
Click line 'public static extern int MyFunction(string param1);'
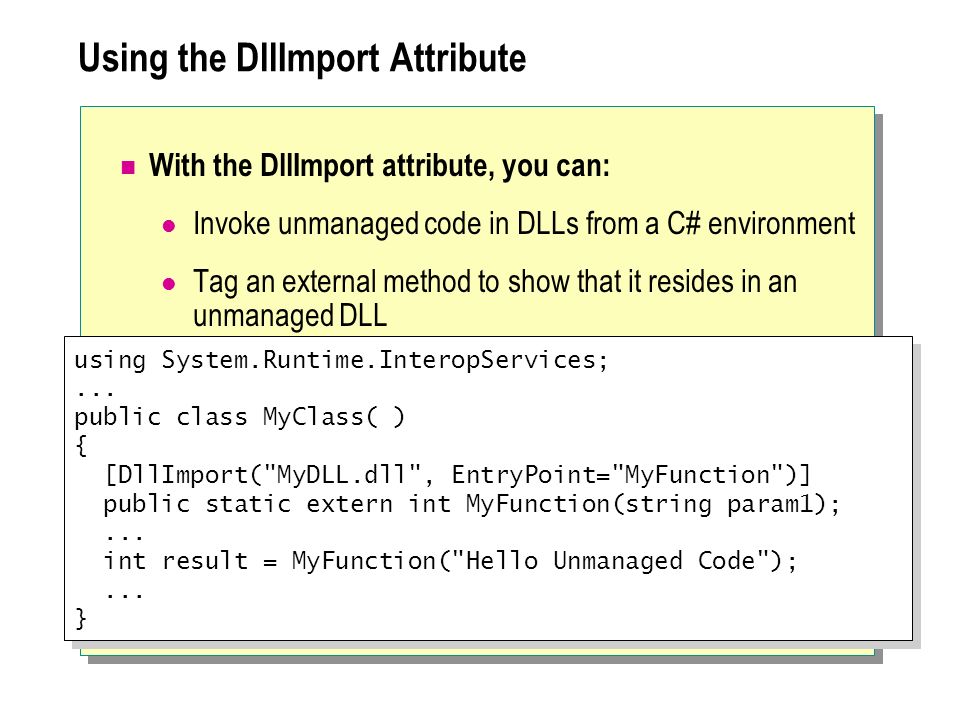coord(471,504)
